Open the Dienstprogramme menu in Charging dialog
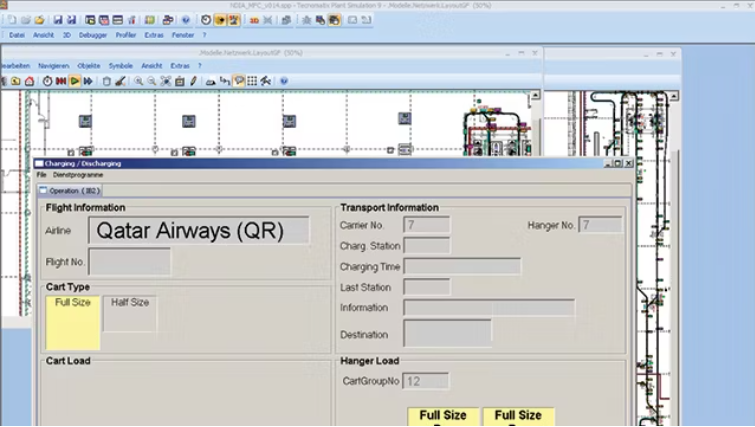 (x=78, y=175)
